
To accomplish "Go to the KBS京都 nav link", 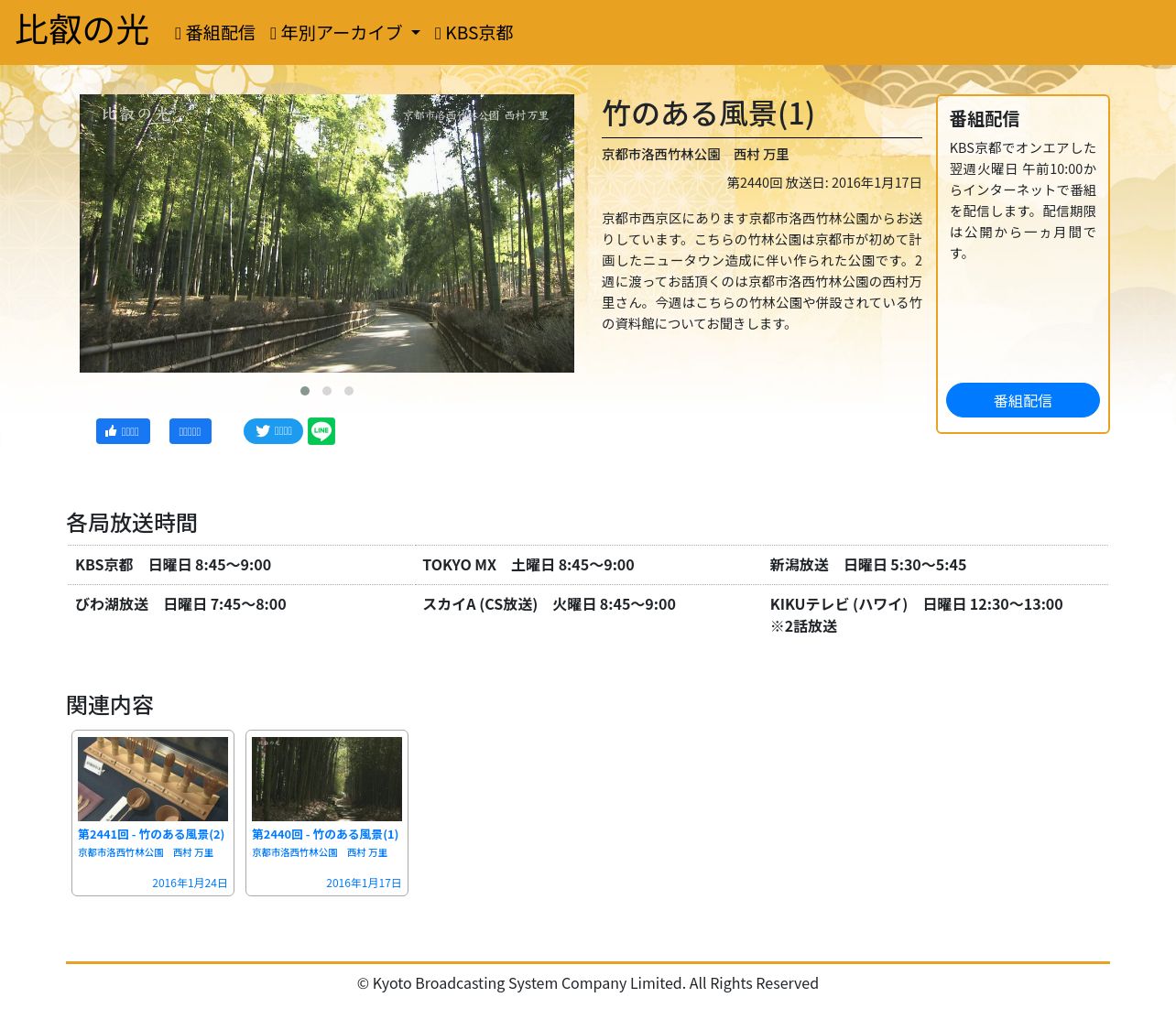I will click(x=474, y=33).
